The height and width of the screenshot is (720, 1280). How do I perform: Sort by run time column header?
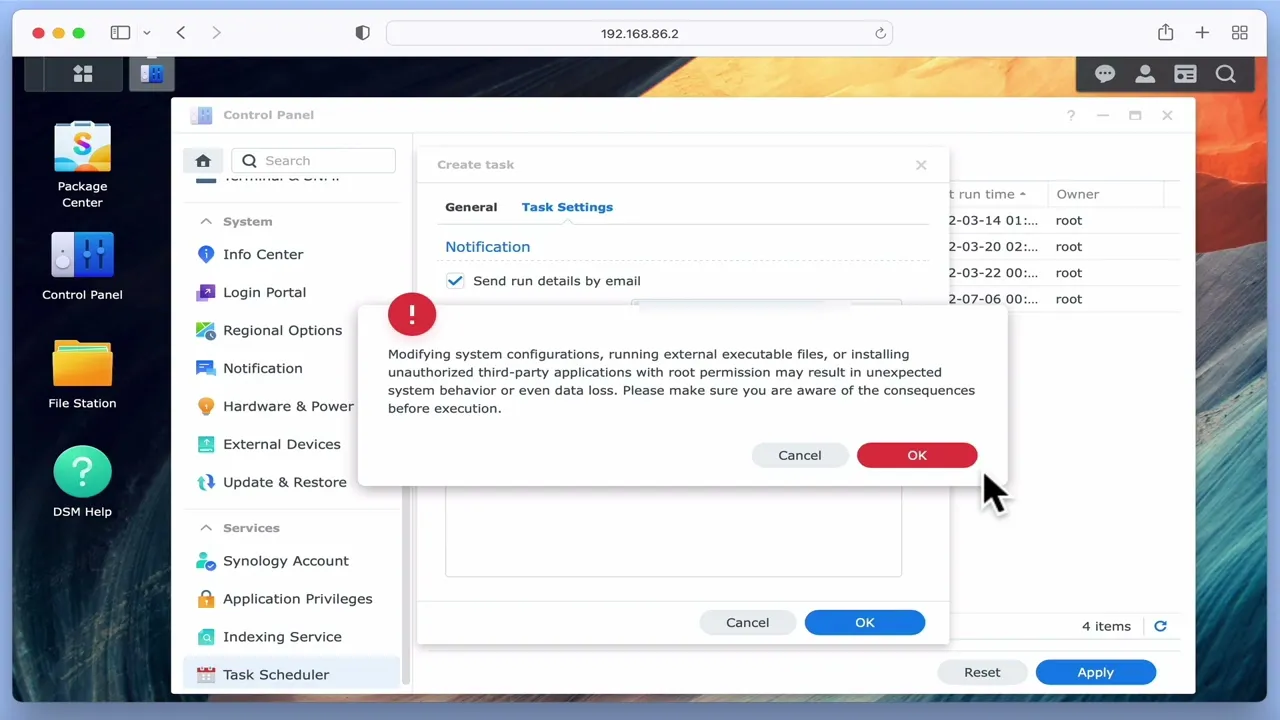point(986,194)
